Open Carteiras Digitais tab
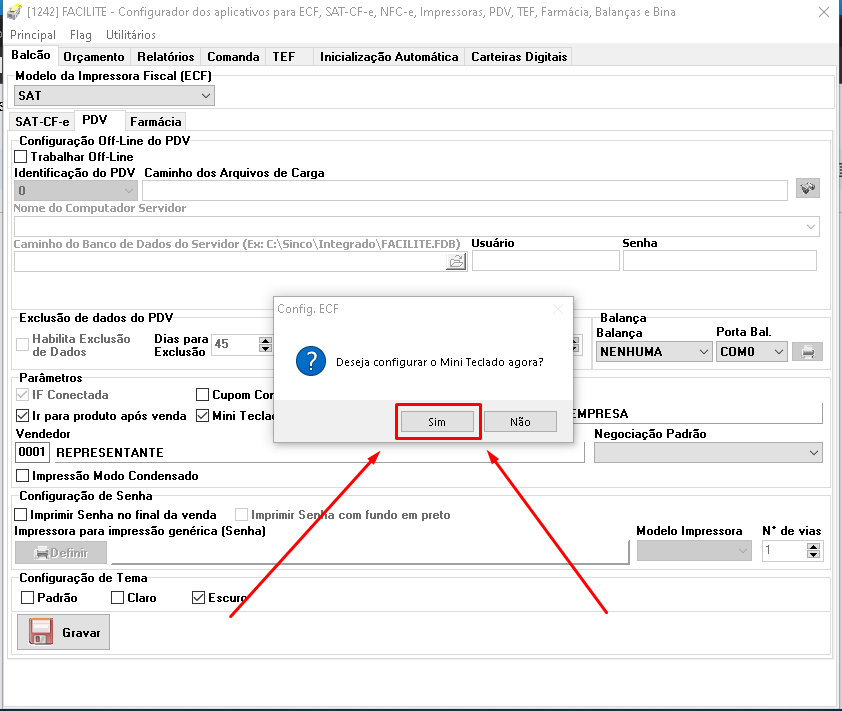 [519, 57]
